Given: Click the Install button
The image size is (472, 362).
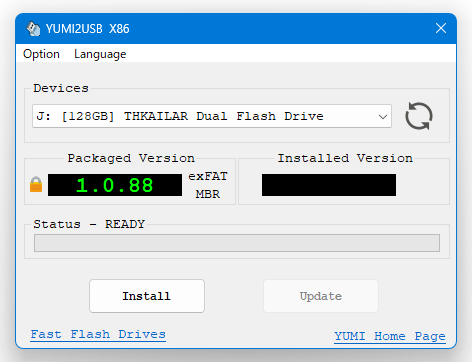Looking at the screenshot, I should [147, 296].
